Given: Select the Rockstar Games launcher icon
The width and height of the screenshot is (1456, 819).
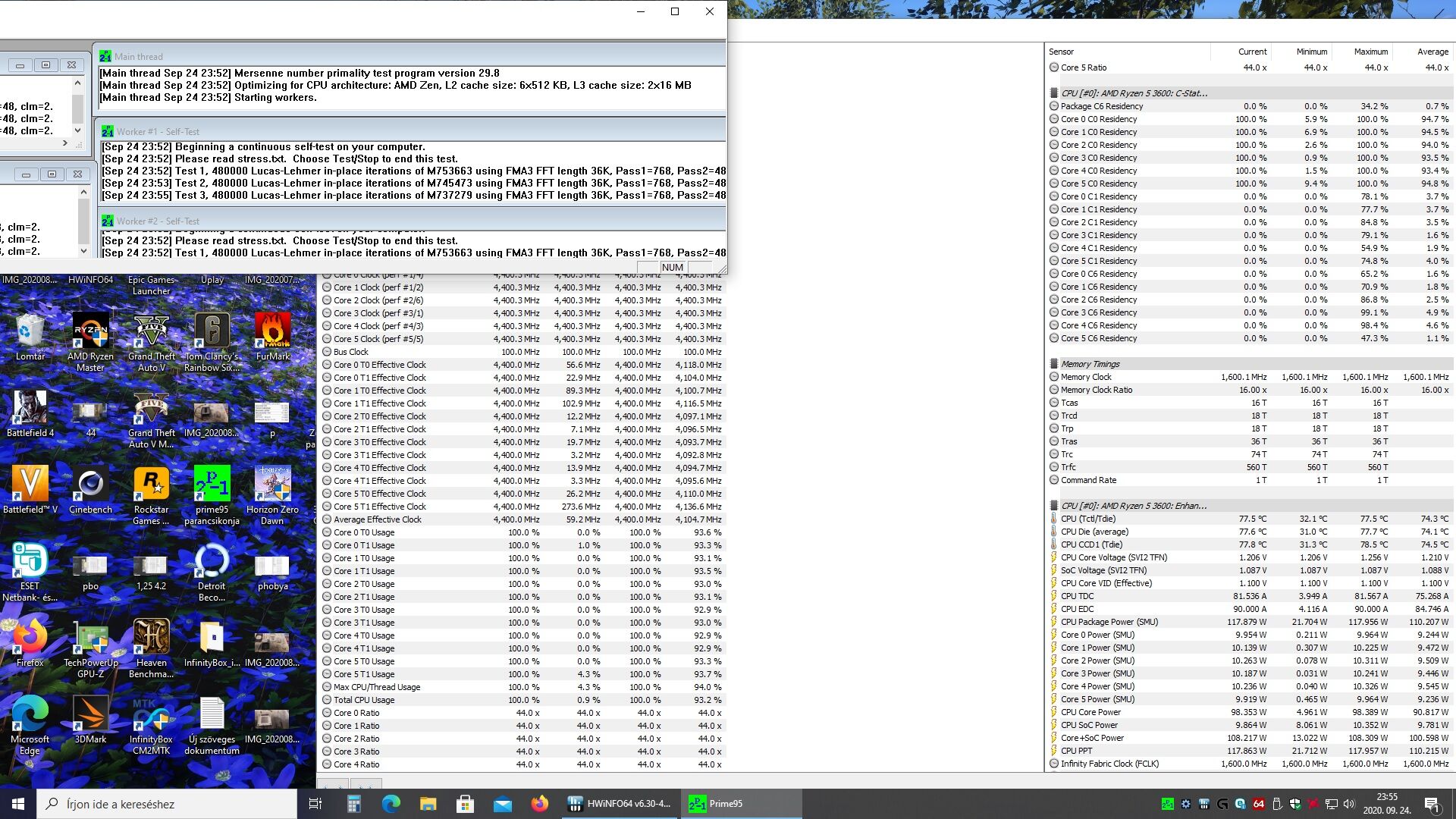Looking at the screenshot, I should pyautogui.click(x=152, y=495).
